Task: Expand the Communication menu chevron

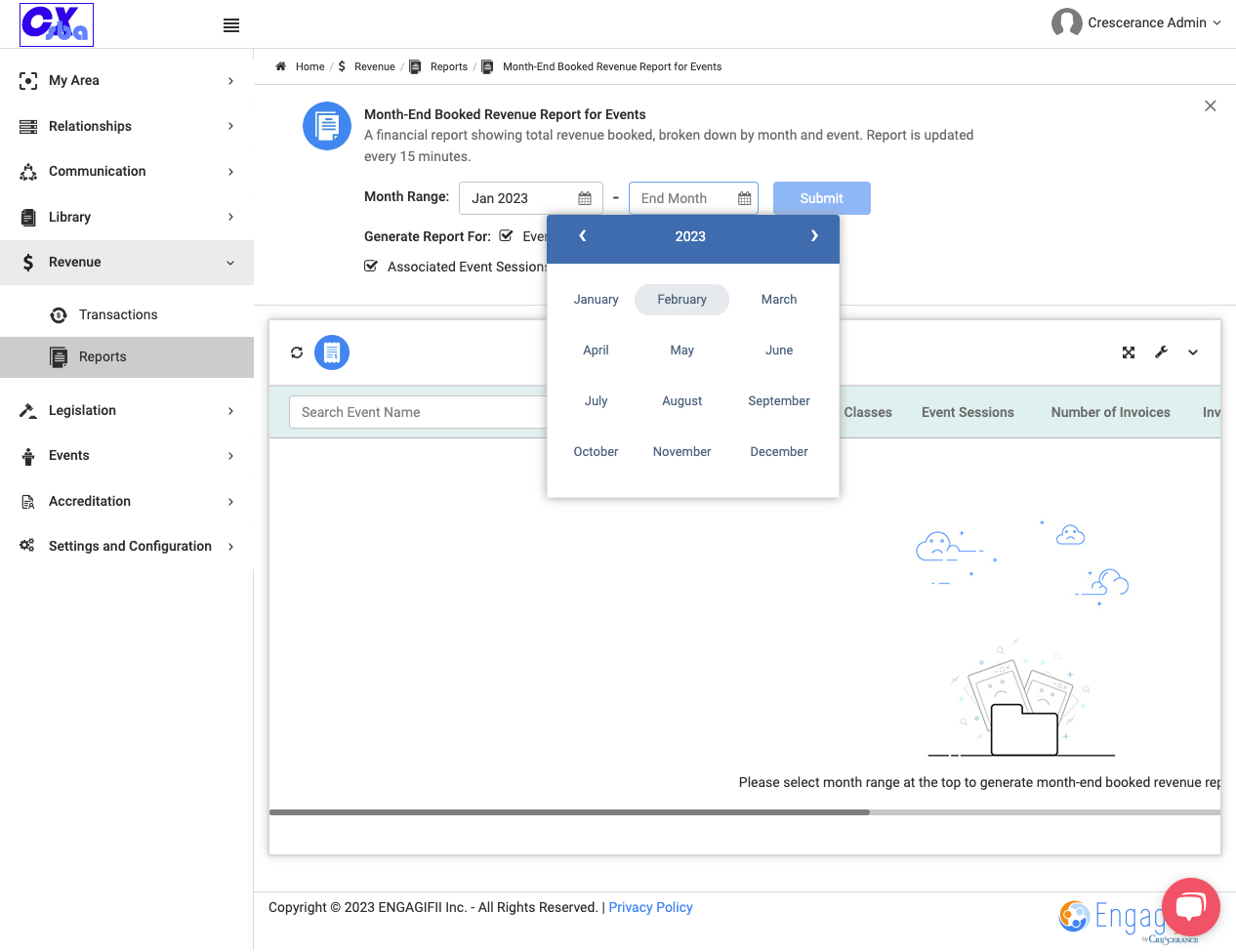Action: coord(230,172)
